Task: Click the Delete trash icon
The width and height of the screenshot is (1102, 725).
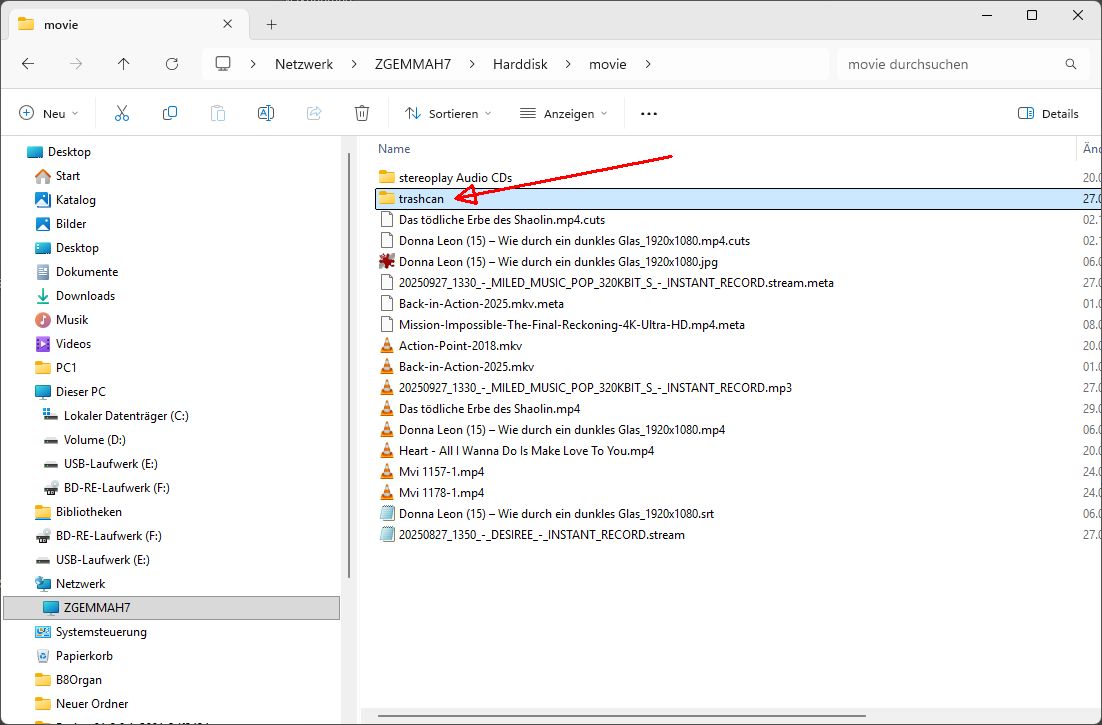Action: (362, 114)
